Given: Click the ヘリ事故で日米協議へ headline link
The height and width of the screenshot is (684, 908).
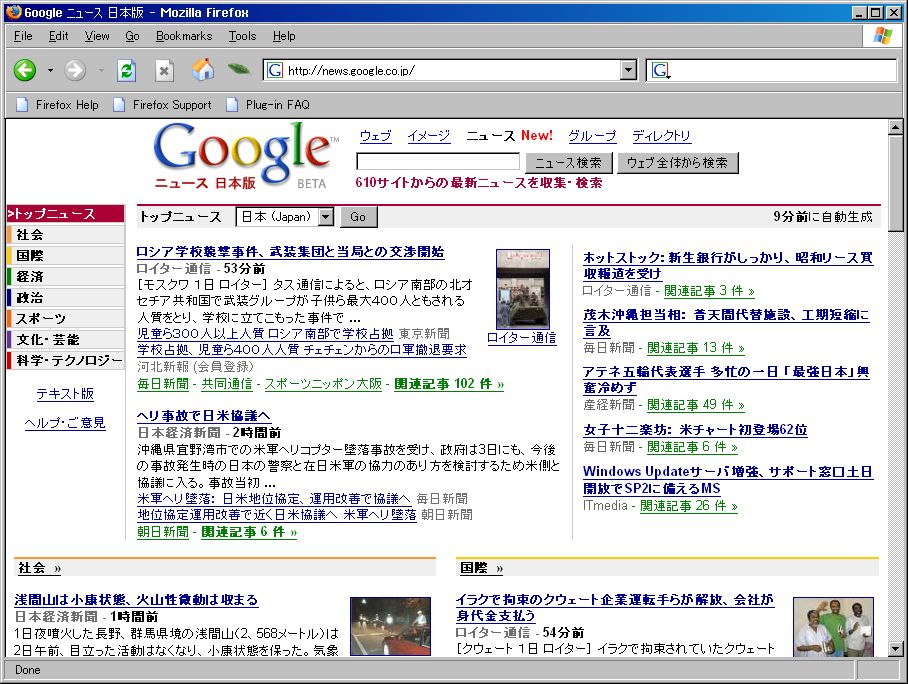Looking at the screenshot, I should click(x=204, y=415).
